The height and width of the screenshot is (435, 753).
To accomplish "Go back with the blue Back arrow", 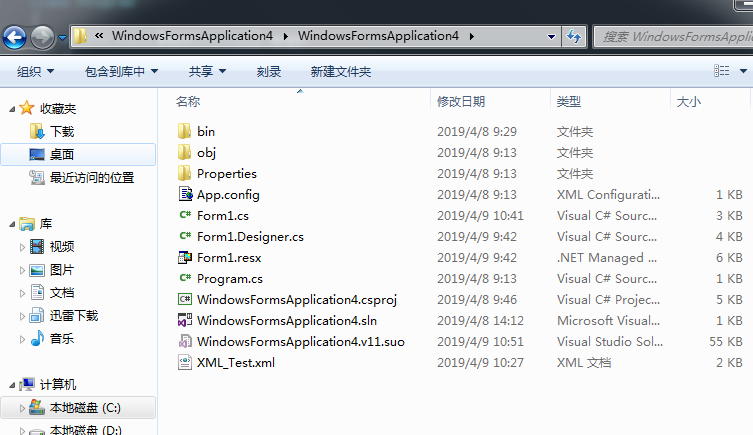I will click(14, 37).
